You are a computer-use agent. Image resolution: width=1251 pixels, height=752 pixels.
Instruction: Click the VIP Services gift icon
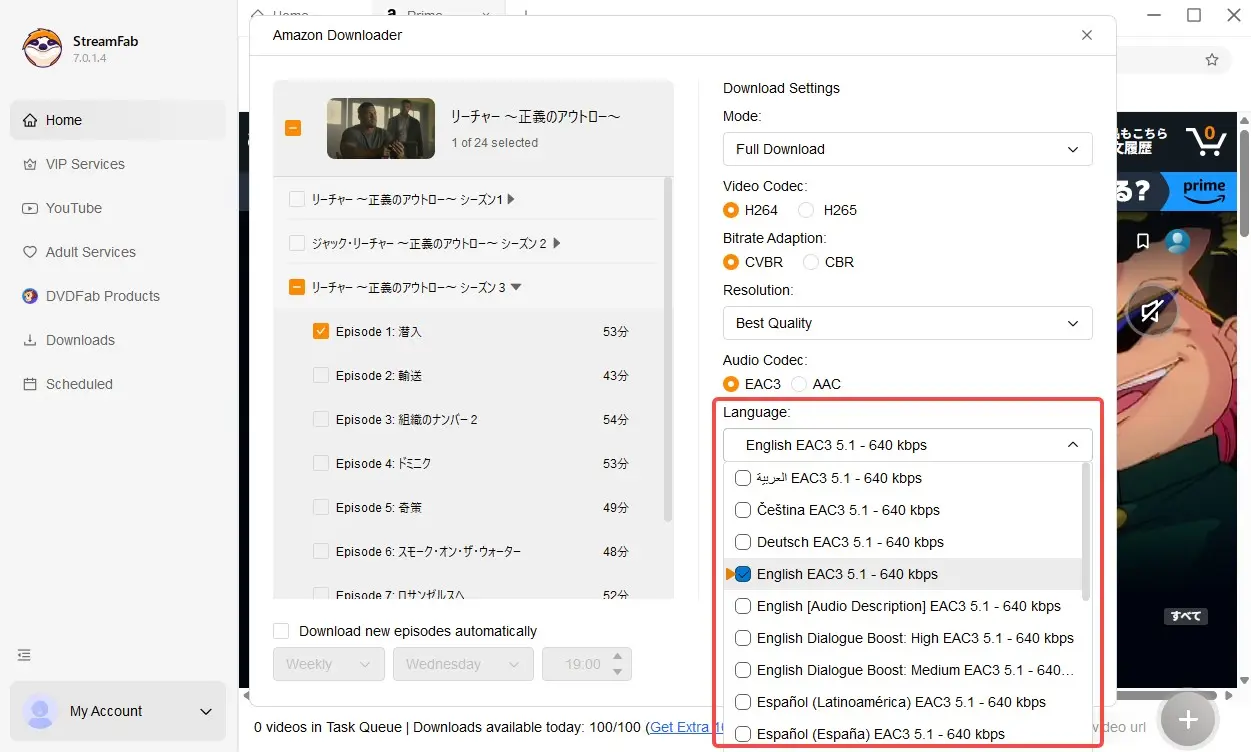(x=29, y=164)
